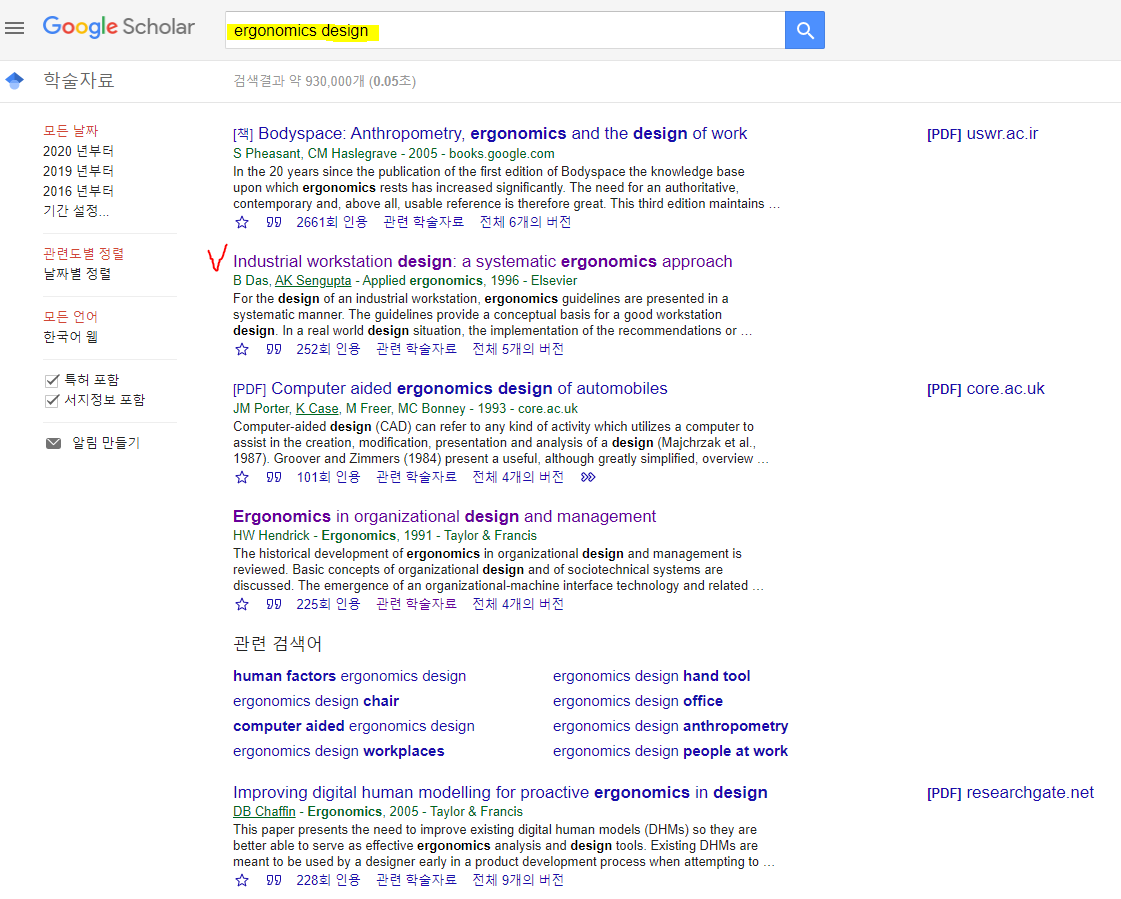Screen dimensions: 1121x899
Task: Search related: ergonomics design chair
Action: [x=316, y=702]
